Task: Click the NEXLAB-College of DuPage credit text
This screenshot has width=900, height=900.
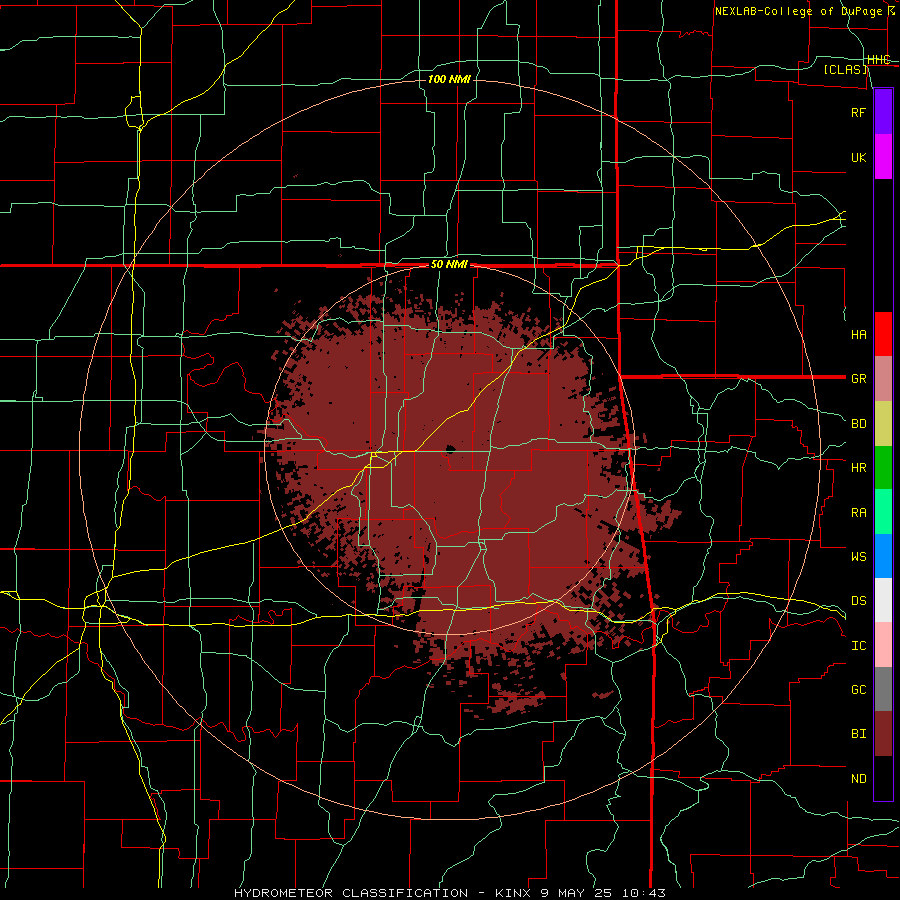Action: coord(801,11)
